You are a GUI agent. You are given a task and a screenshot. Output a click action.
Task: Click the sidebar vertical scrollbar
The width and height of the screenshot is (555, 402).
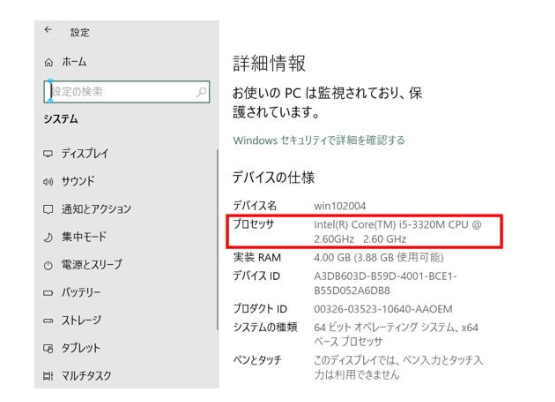click(217, 240)
